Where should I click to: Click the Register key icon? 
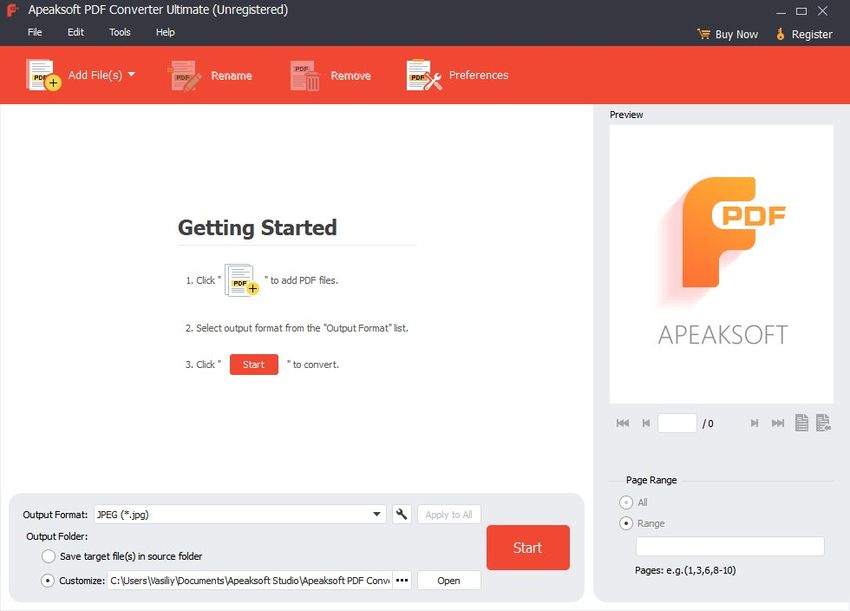pyautogui.click(x=780, y=34)
